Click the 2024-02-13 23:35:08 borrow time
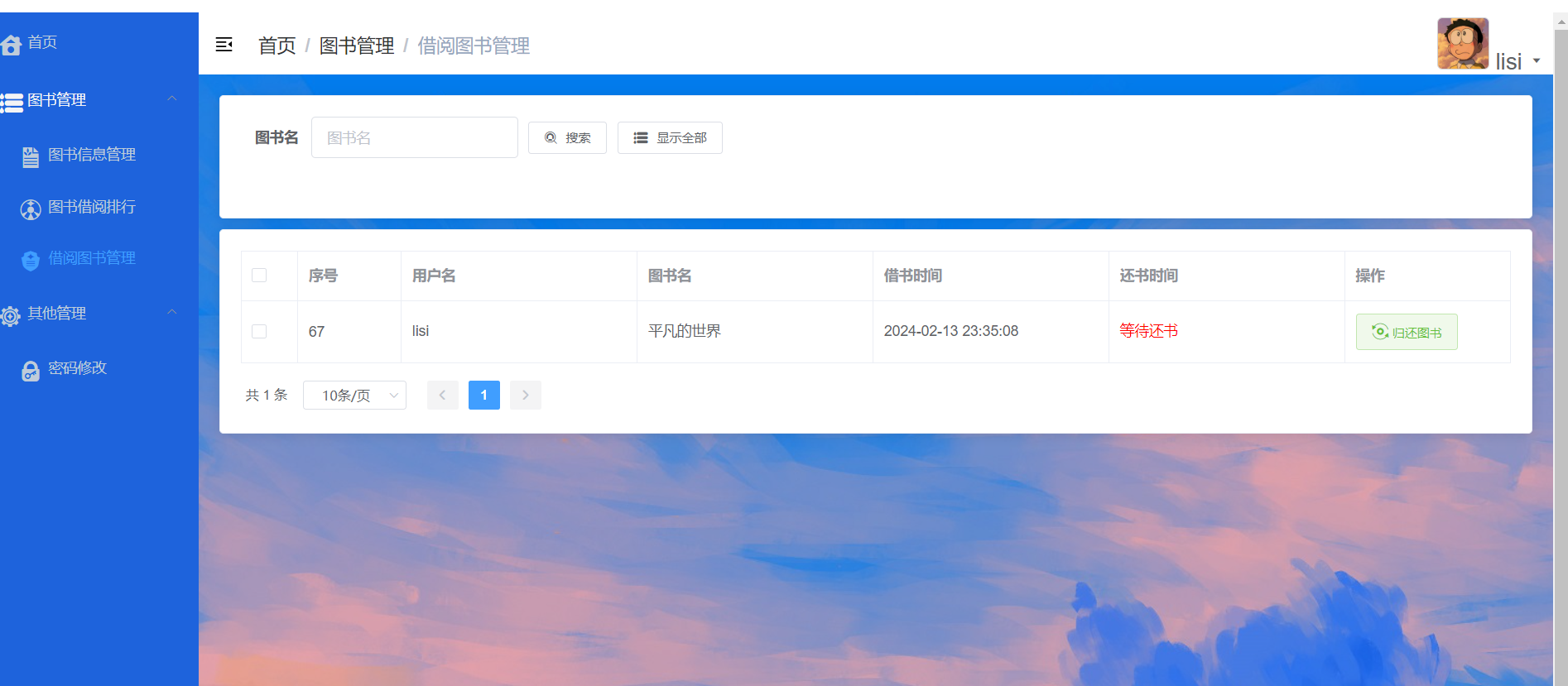The height and width of the screenshot is (686, 1568). (x=951, y=331)
